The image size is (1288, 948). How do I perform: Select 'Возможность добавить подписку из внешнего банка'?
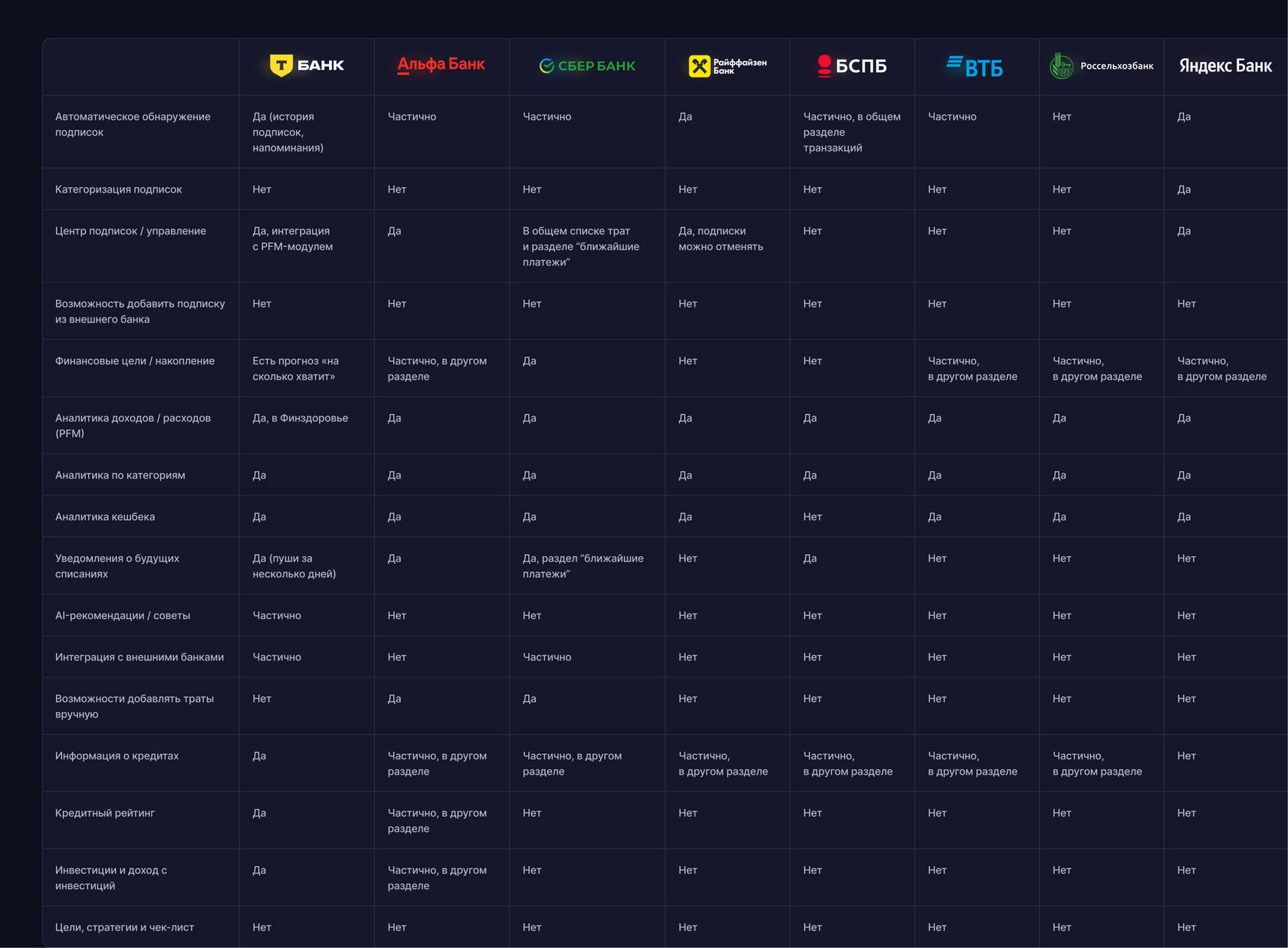click(x=140, y=311)
